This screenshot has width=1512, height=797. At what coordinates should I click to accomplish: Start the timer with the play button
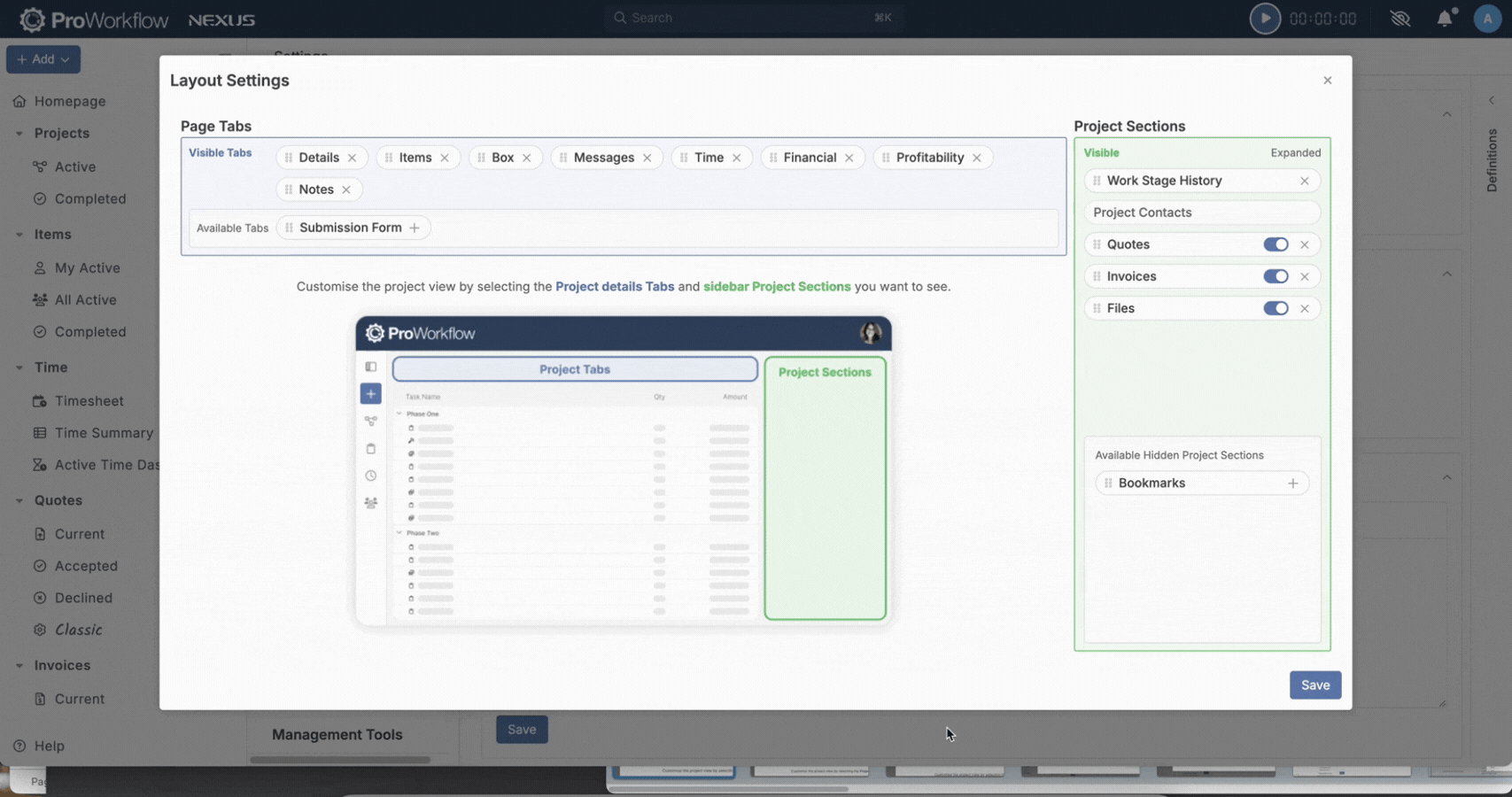coord(1264,19)
